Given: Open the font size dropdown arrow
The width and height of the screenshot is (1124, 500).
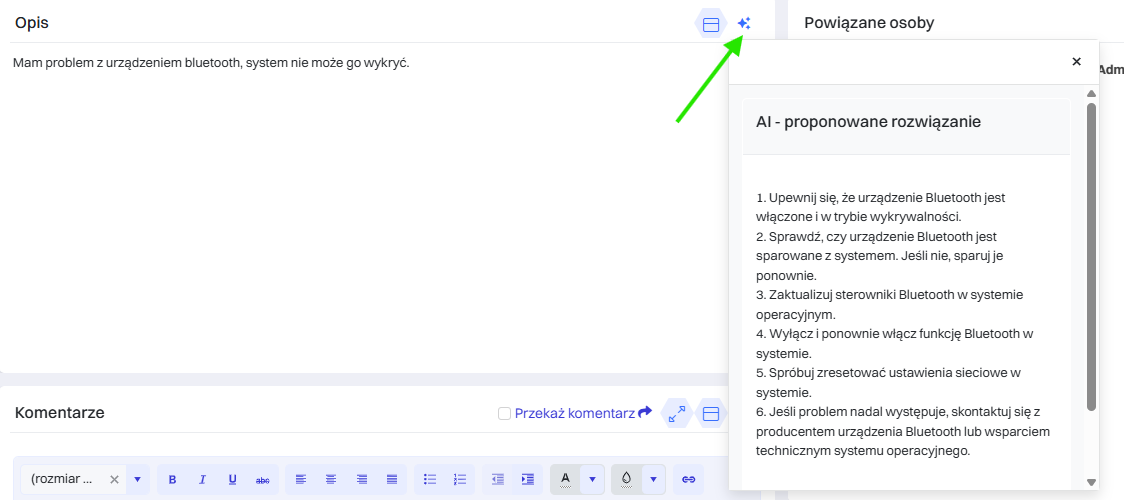Looking at the screenshot, I should [137, 480].
